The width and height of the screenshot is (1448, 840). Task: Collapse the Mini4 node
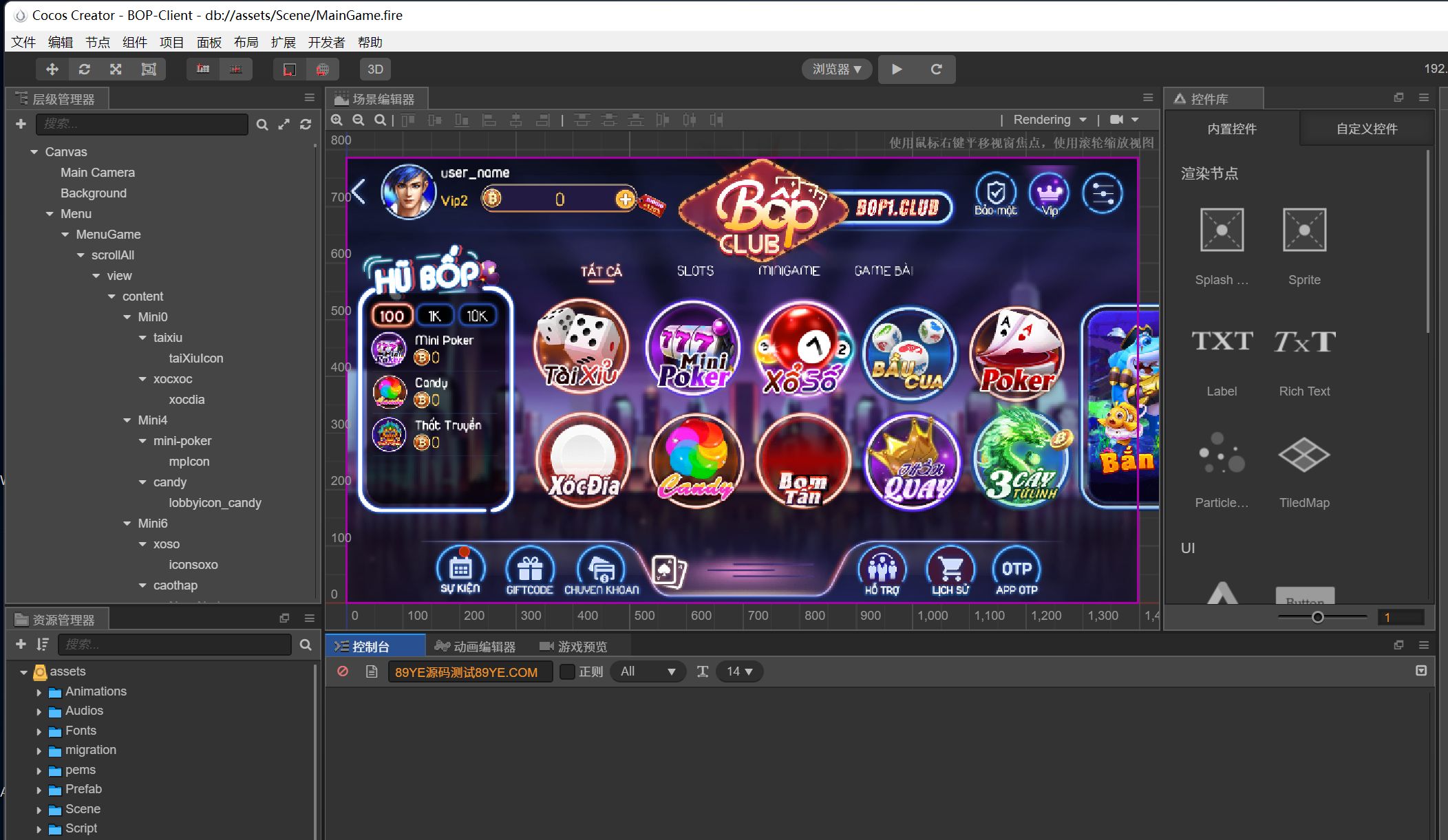click(x=127, y=420)
